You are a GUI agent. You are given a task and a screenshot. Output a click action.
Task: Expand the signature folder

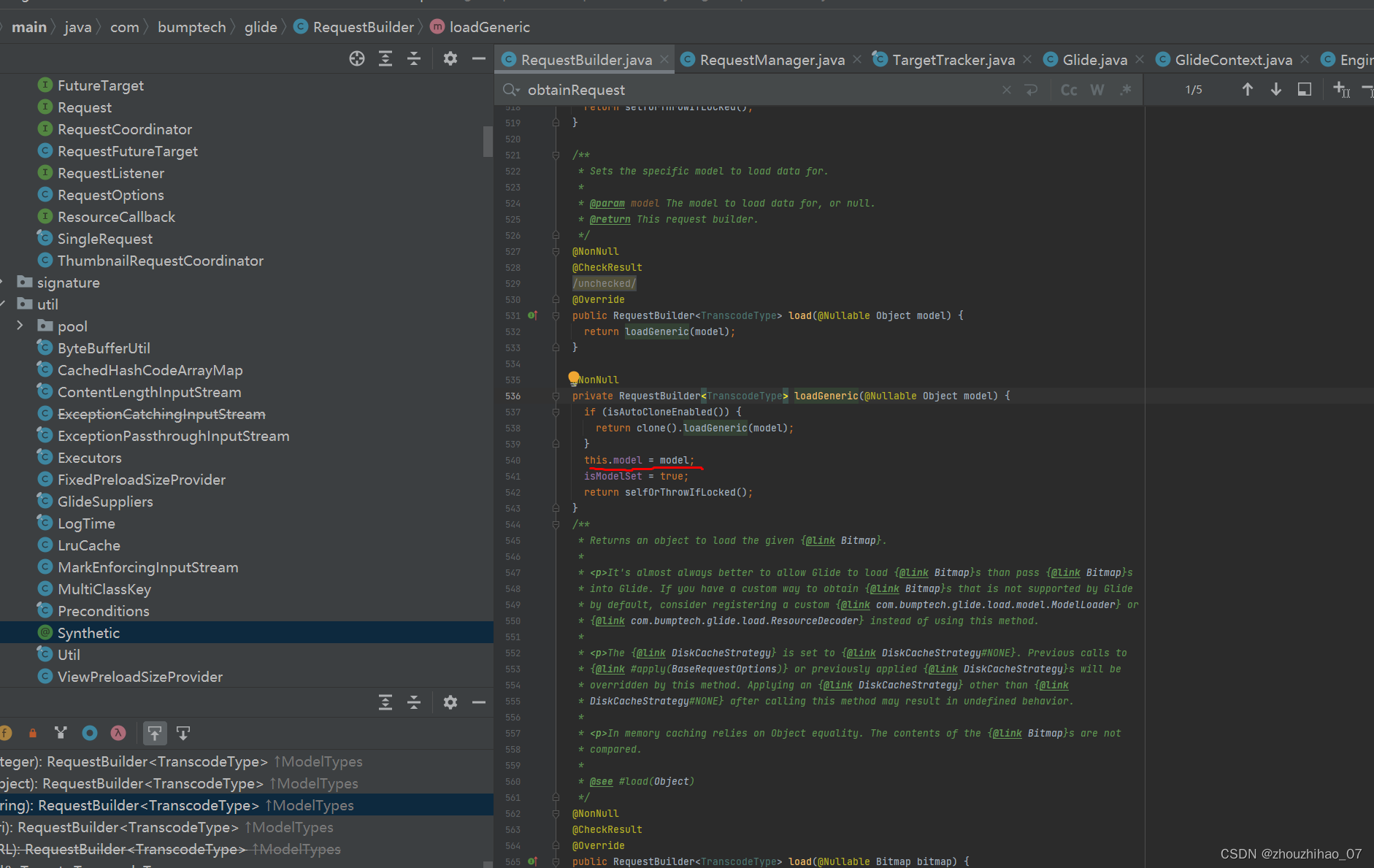point(2,282)
